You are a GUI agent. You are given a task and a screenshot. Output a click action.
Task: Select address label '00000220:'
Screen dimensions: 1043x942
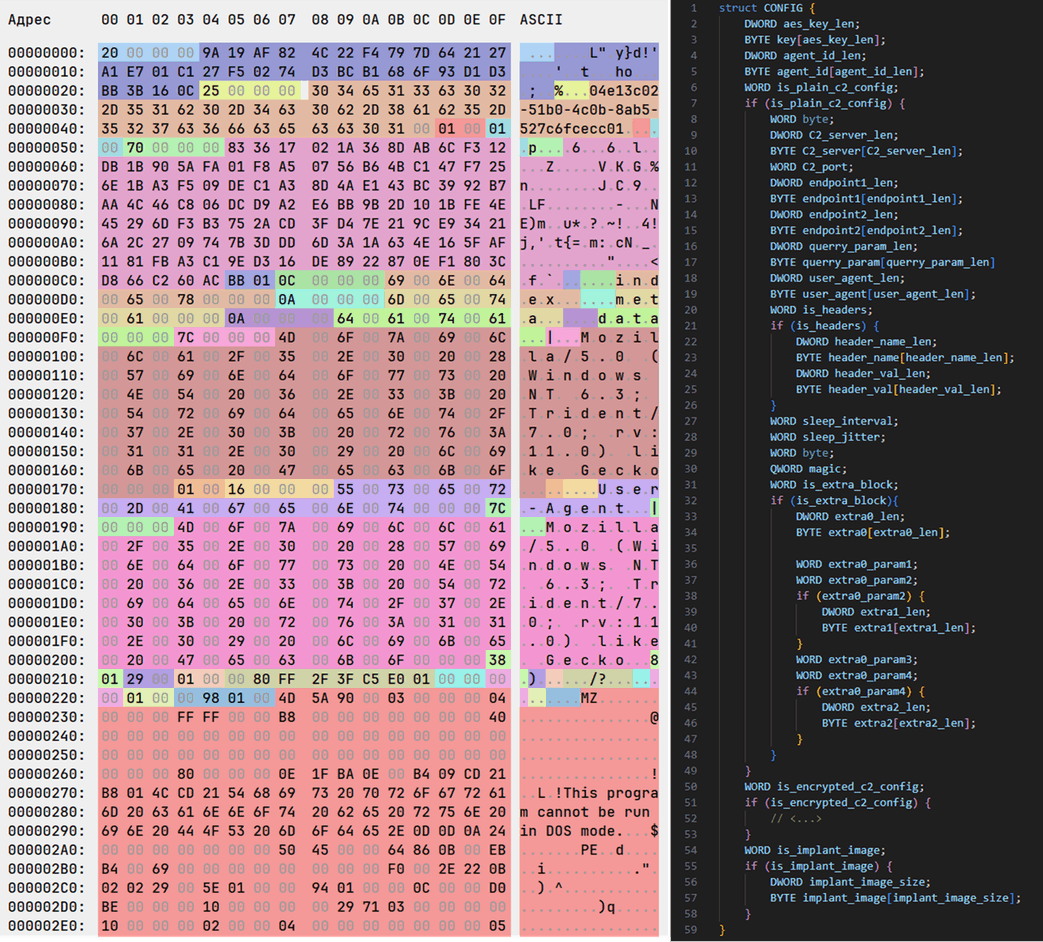tap(47, 698)
